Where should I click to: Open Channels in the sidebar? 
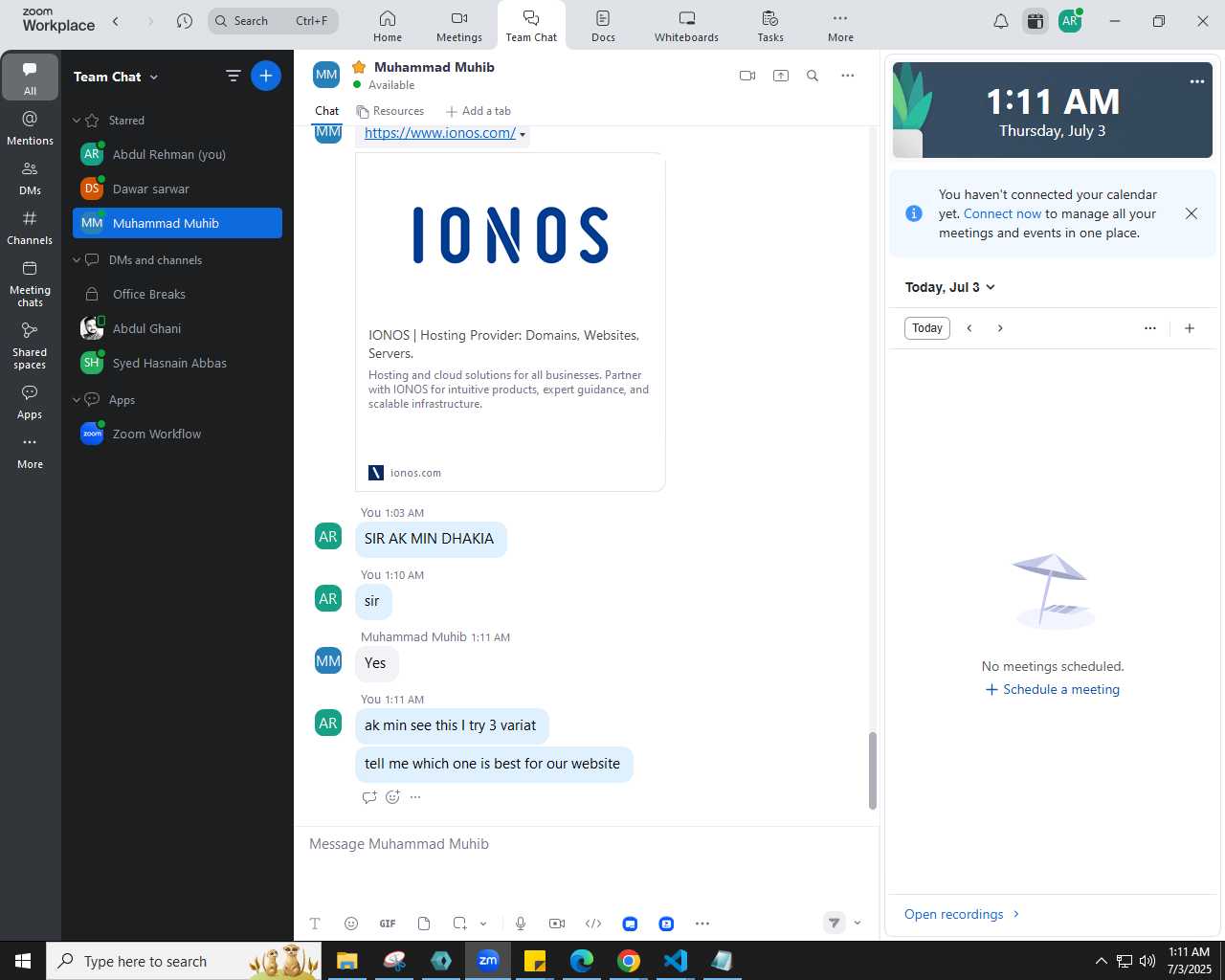click(x=30, y=228)
